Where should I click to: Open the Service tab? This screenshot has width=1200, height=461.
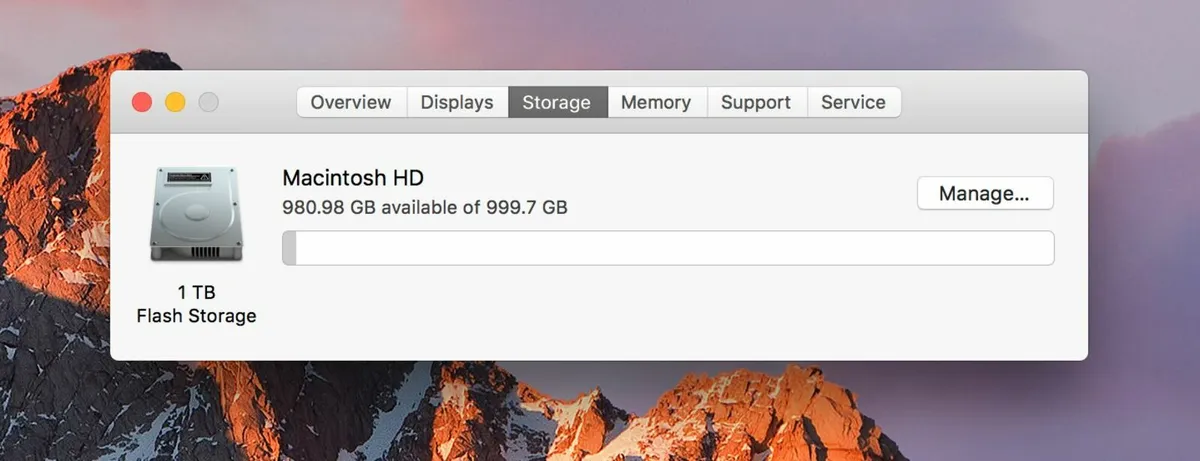pyautogui.click(x=853, y=102)
